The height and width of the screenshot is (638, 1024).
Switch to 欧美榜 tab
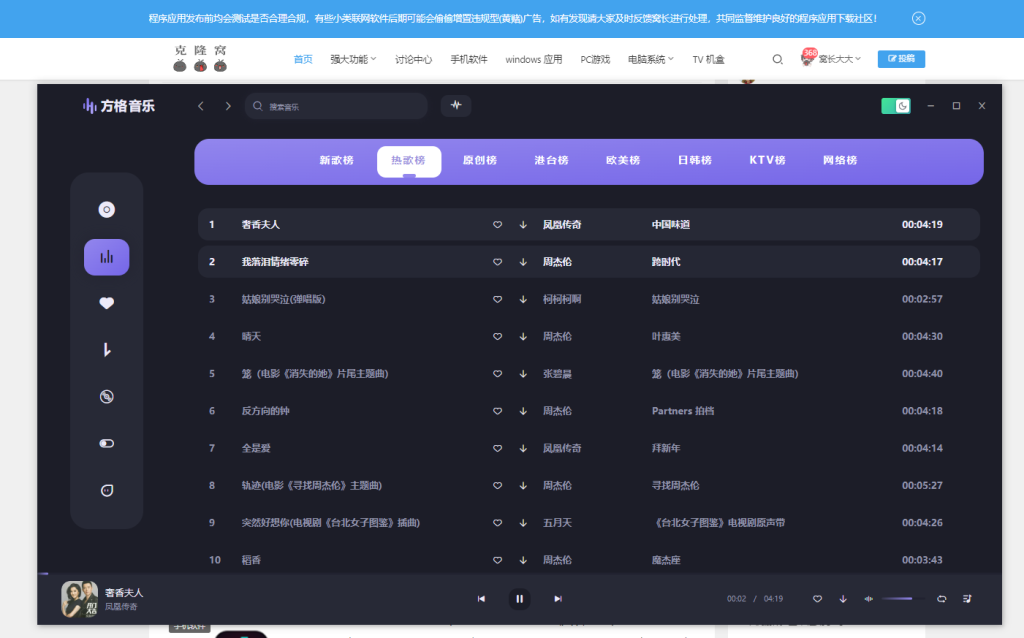623,161
